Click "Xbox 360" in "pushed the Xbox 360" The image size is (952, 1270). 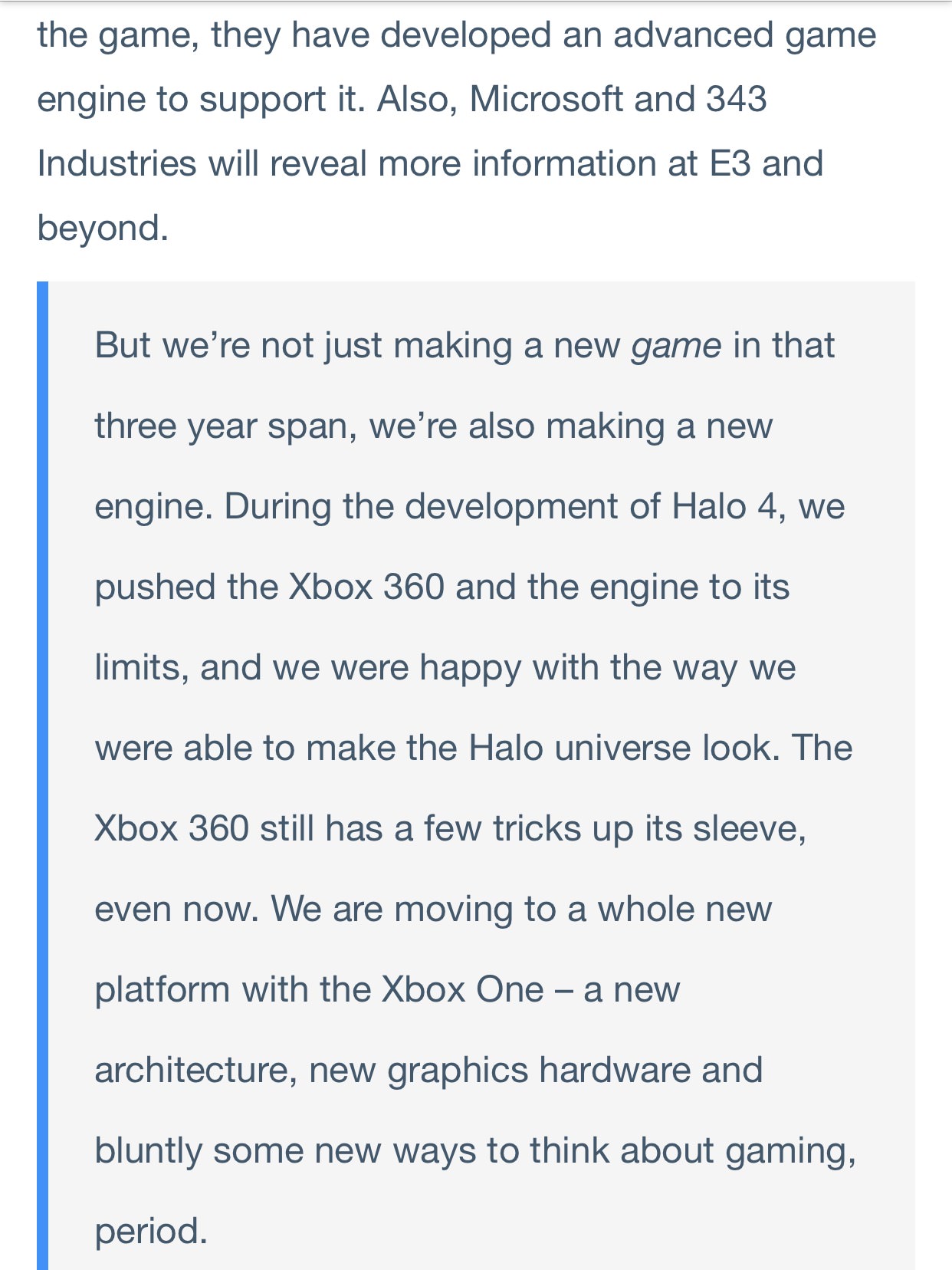(366, 587)
